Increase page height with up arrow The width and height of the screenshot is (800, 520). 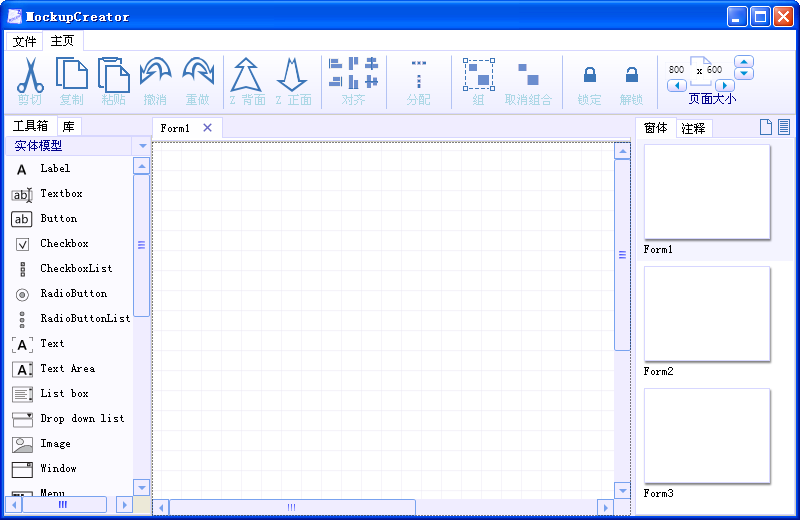click(744, 62)
